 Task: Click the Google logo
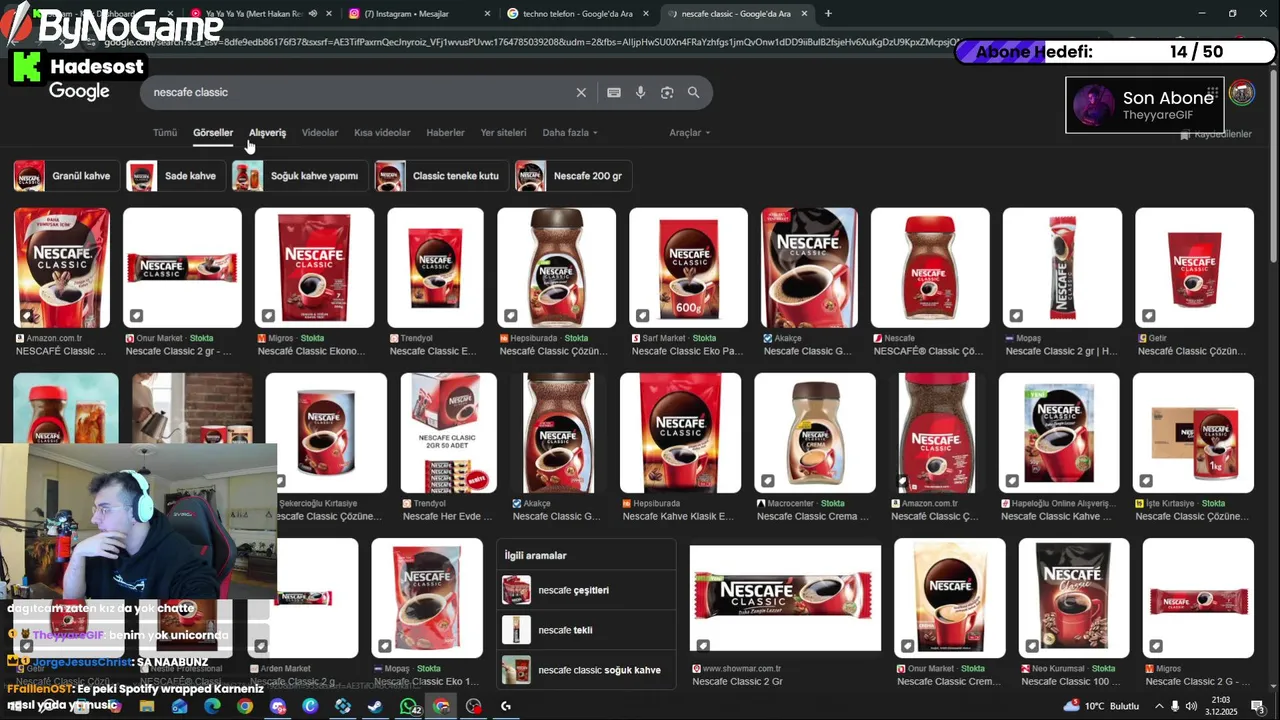pyautogui.click(x=79, y=92)
